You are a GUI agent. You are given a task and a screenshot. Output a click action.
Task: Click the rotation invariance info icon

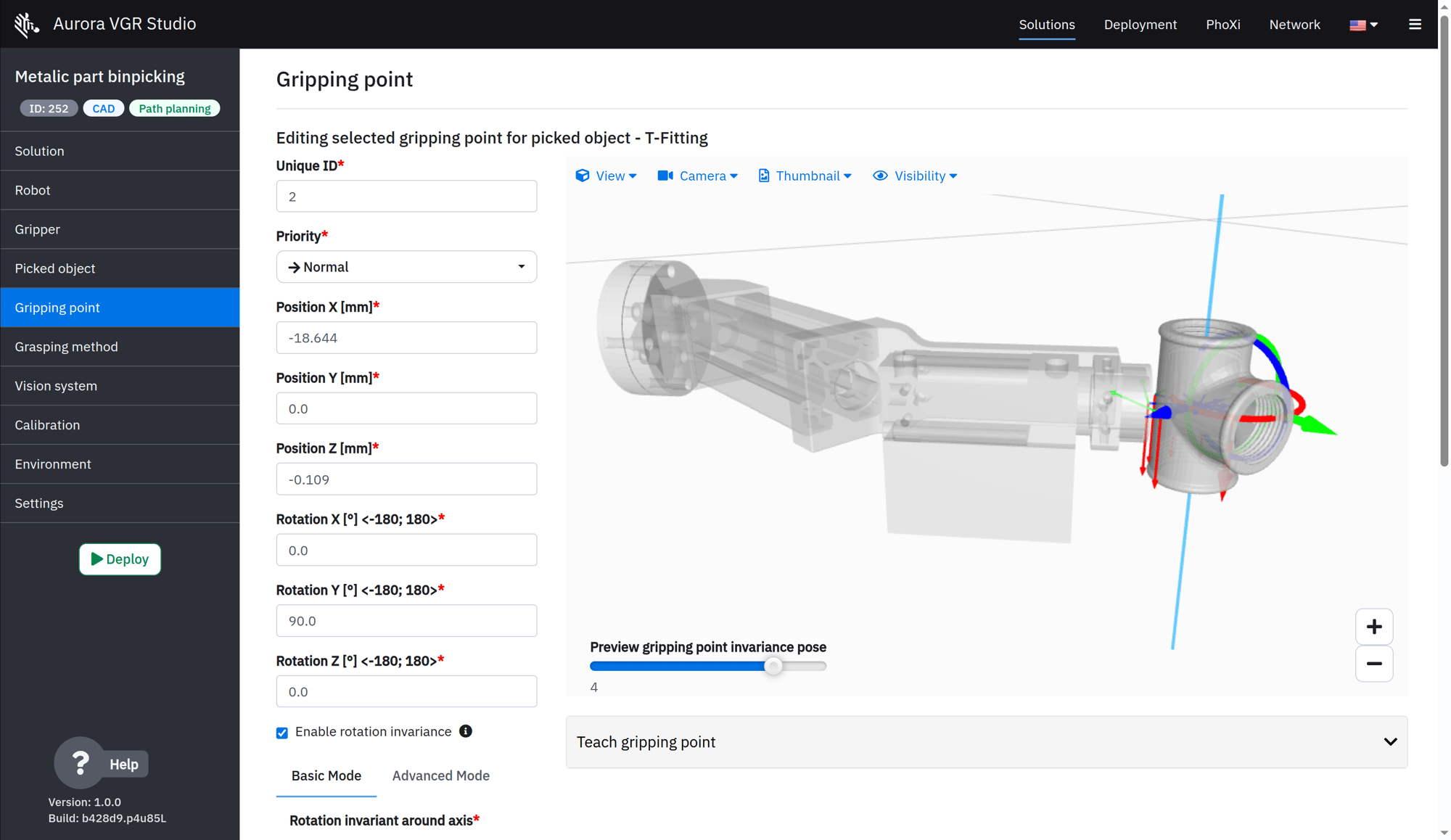[466, 731]
